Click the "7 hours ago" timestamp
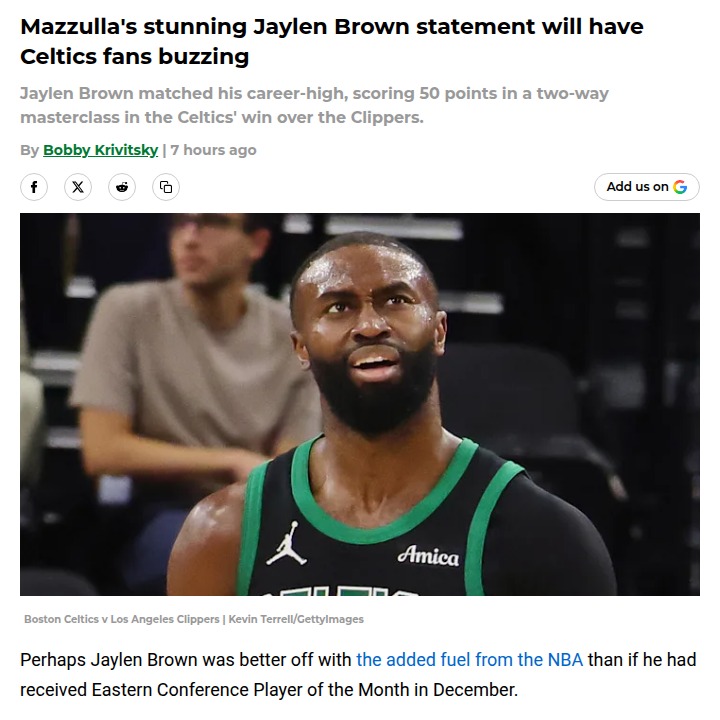Screen dimensions: 720x720 (213, 150)
